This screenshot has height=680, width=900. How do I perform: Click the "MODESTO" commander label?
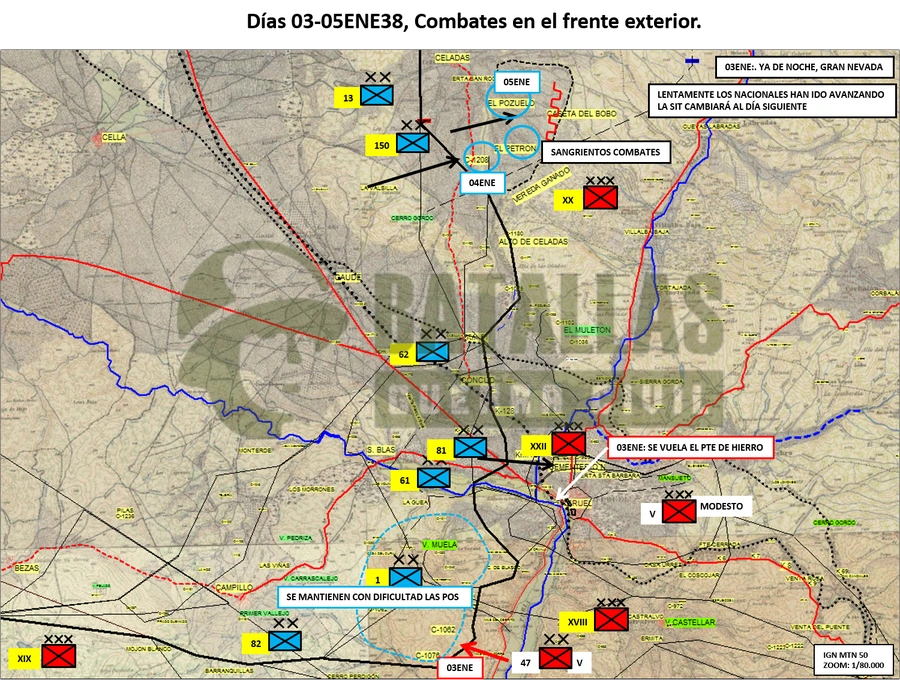tap(721, 507)
